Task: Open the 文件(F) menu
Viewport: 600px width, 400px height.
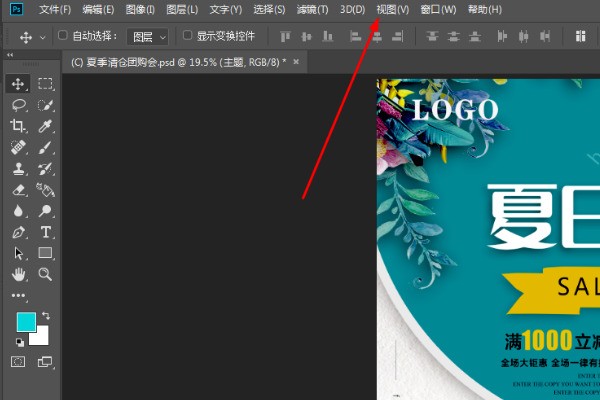Action: coord(55,9)
